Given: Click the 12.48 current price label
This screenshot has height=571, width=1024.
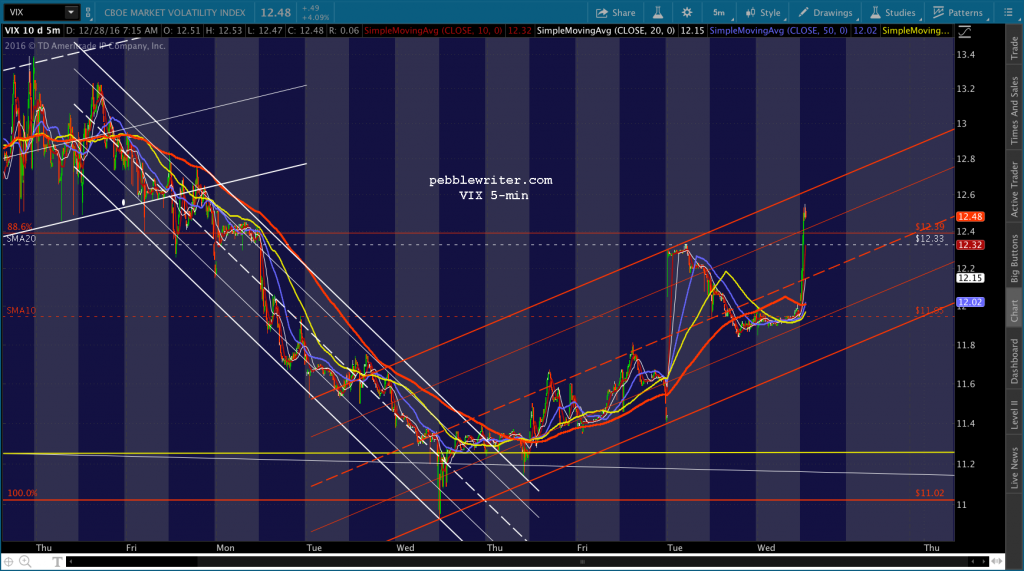Looking at the screenshot, I should click(970, 216).
